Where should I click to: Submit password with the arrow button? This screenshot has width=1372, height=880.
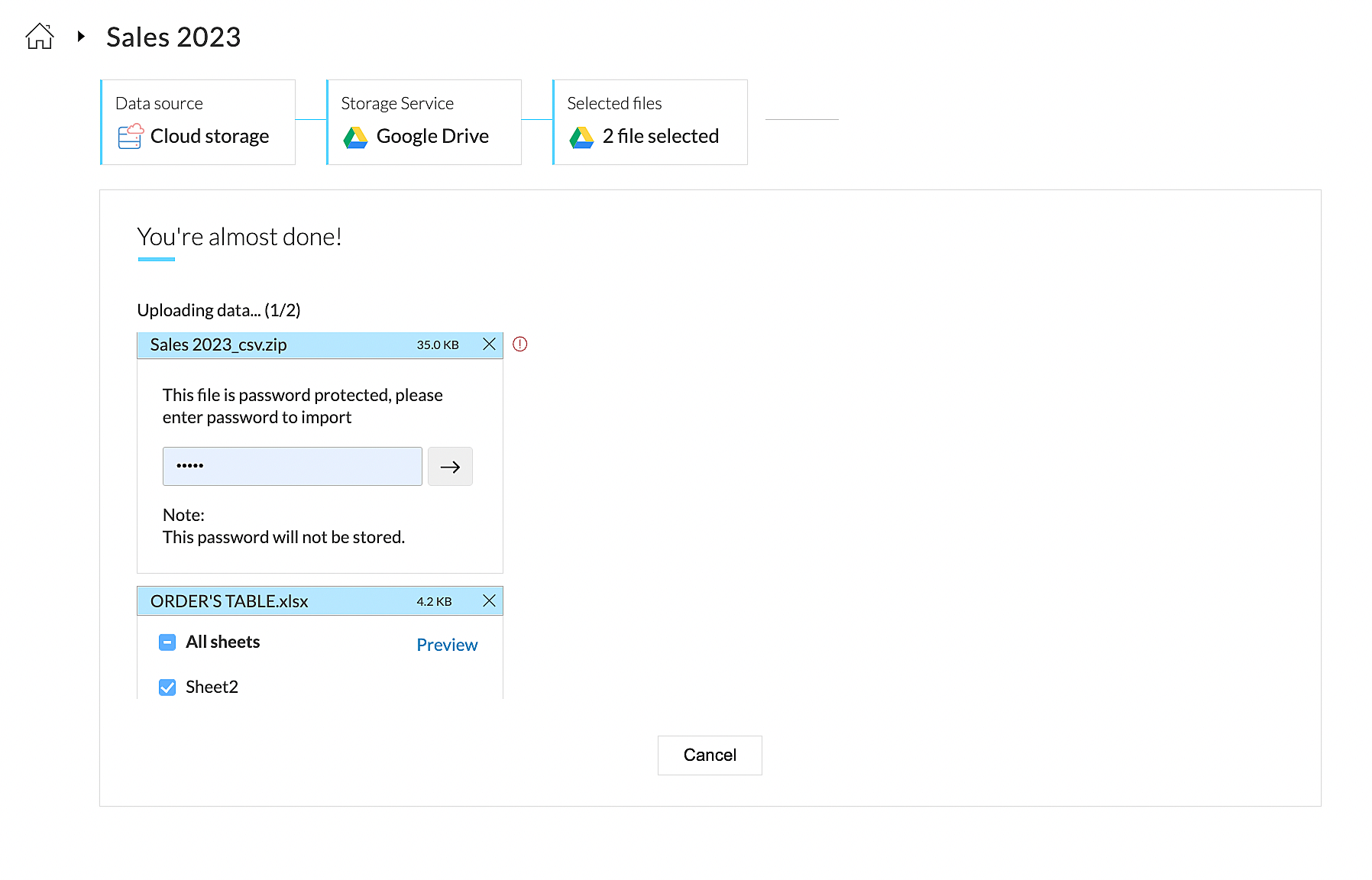450,467
